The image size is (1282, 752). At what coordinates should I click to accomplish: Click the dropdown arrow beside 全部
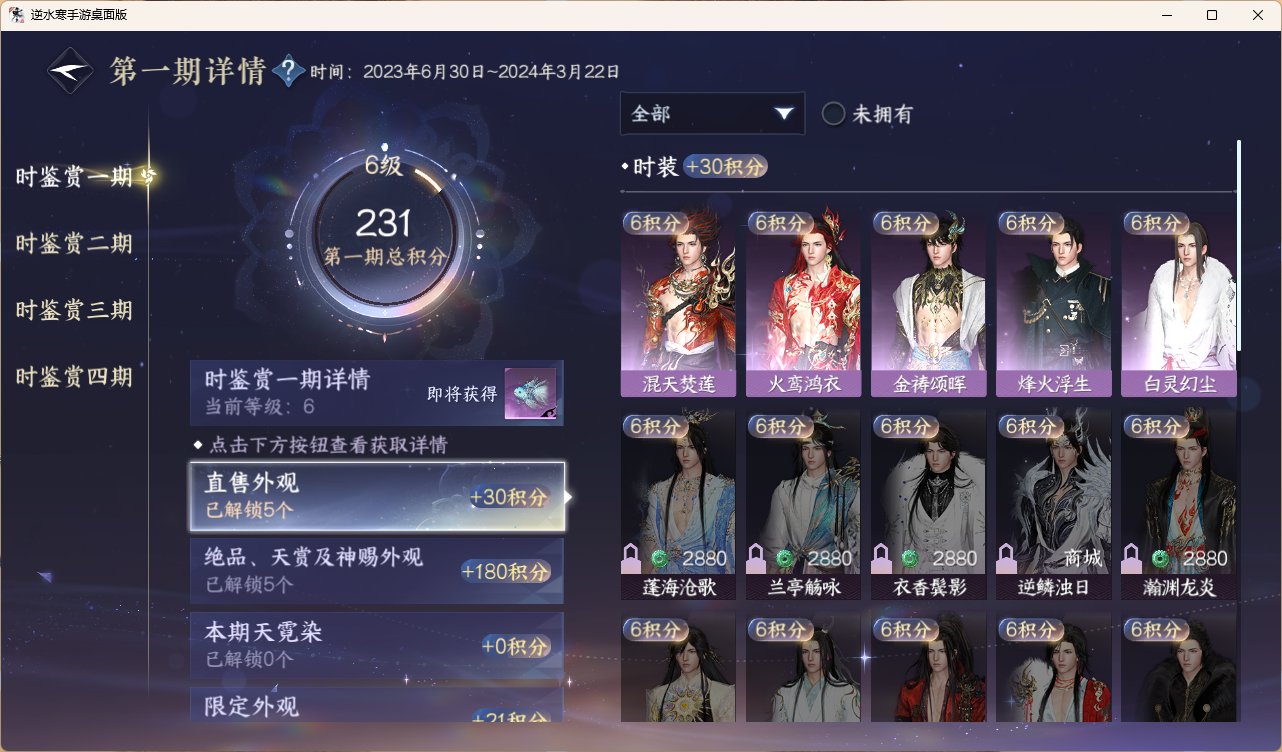coord(784,113)
